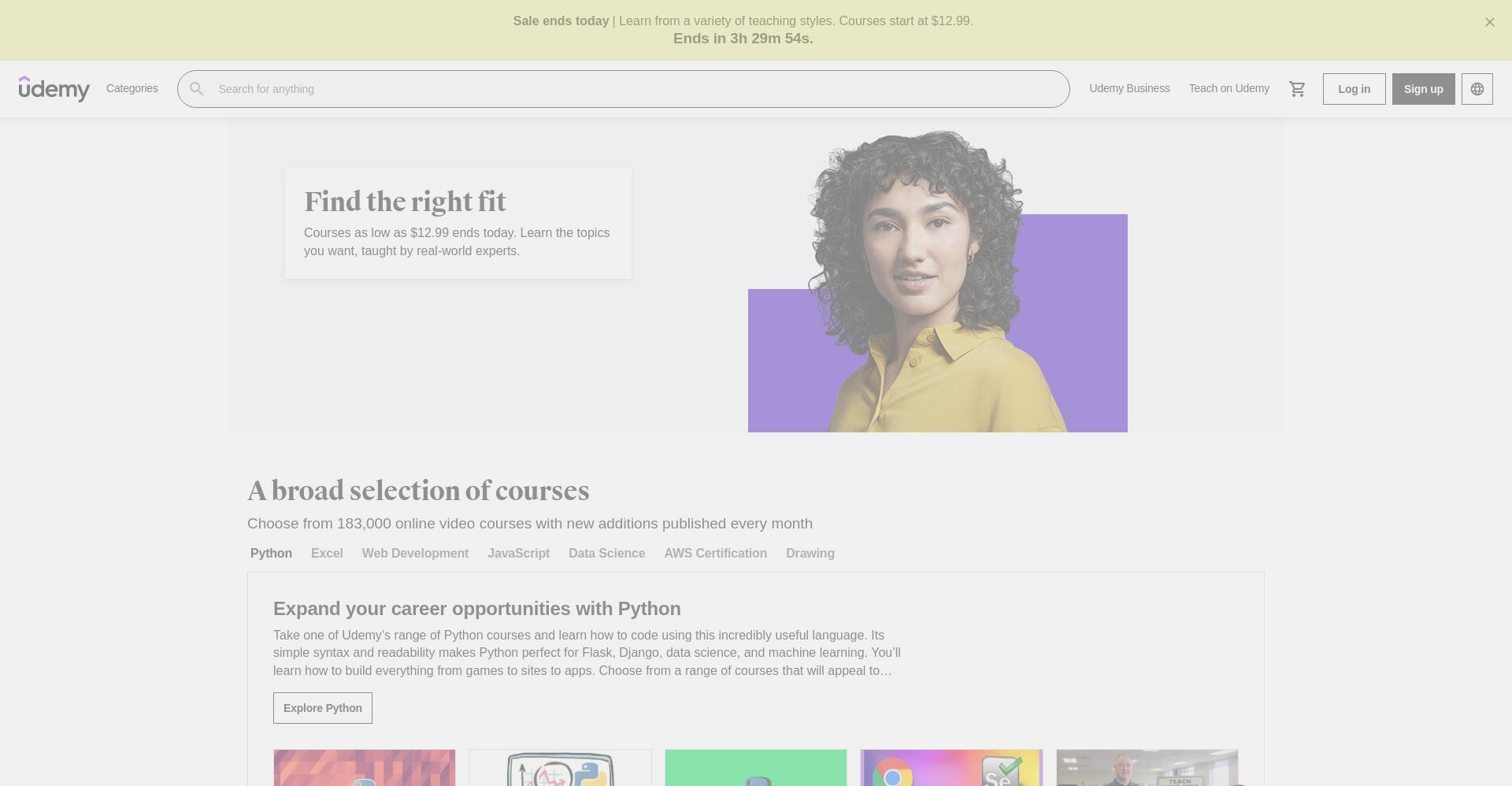Click 'Ends in 3h 29m 54s.' countdown text
The image size is (1512, 786).
(x=743, y=39)
